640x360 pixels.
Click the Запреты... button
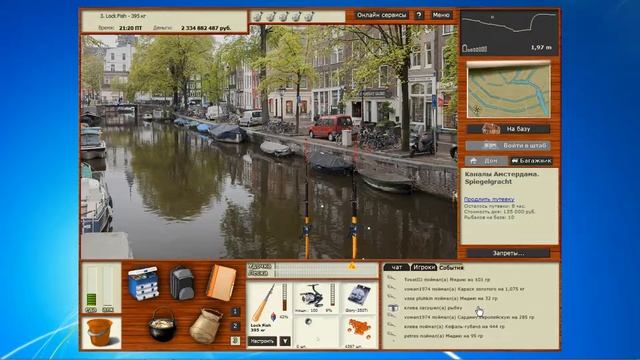coord(509,253)
